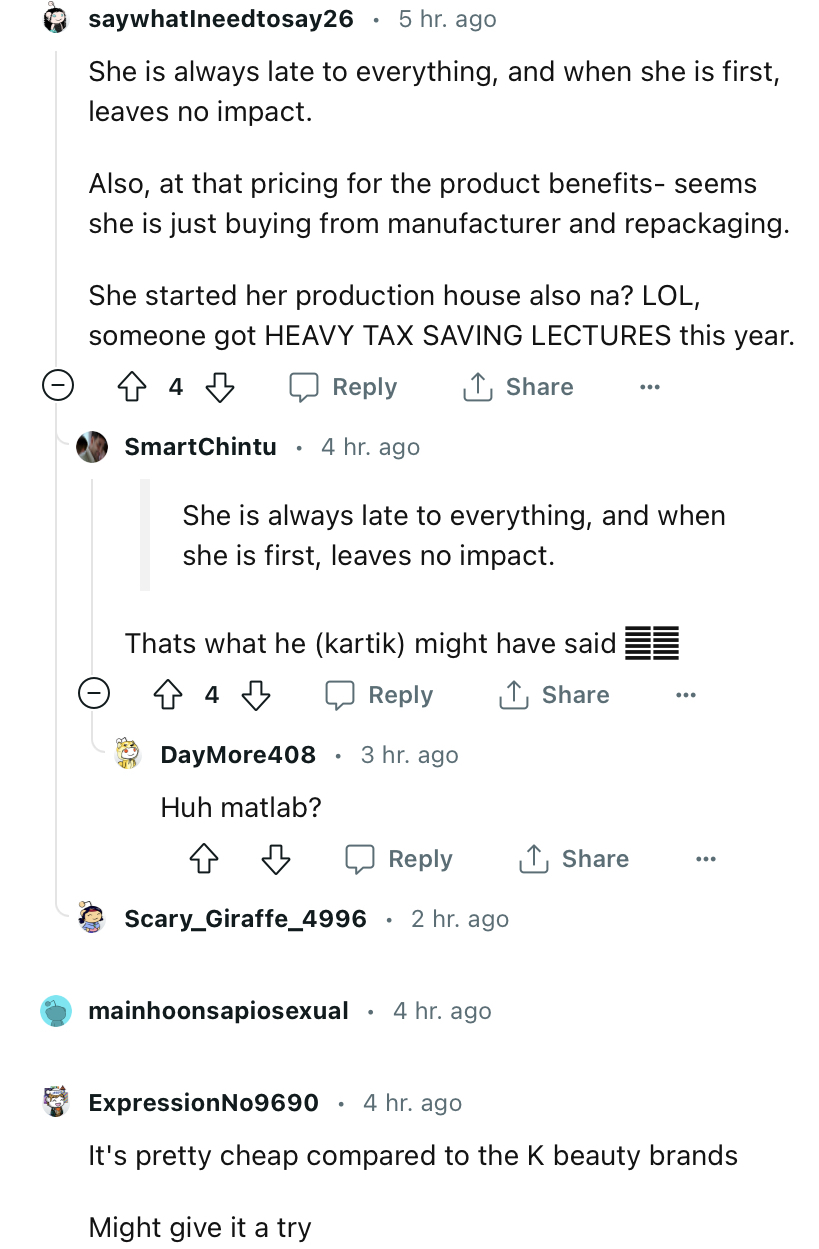Downvote DayMore408's 'Huh matlab?' comment
The image size is (819, 1249).
(x=276, y=859)
